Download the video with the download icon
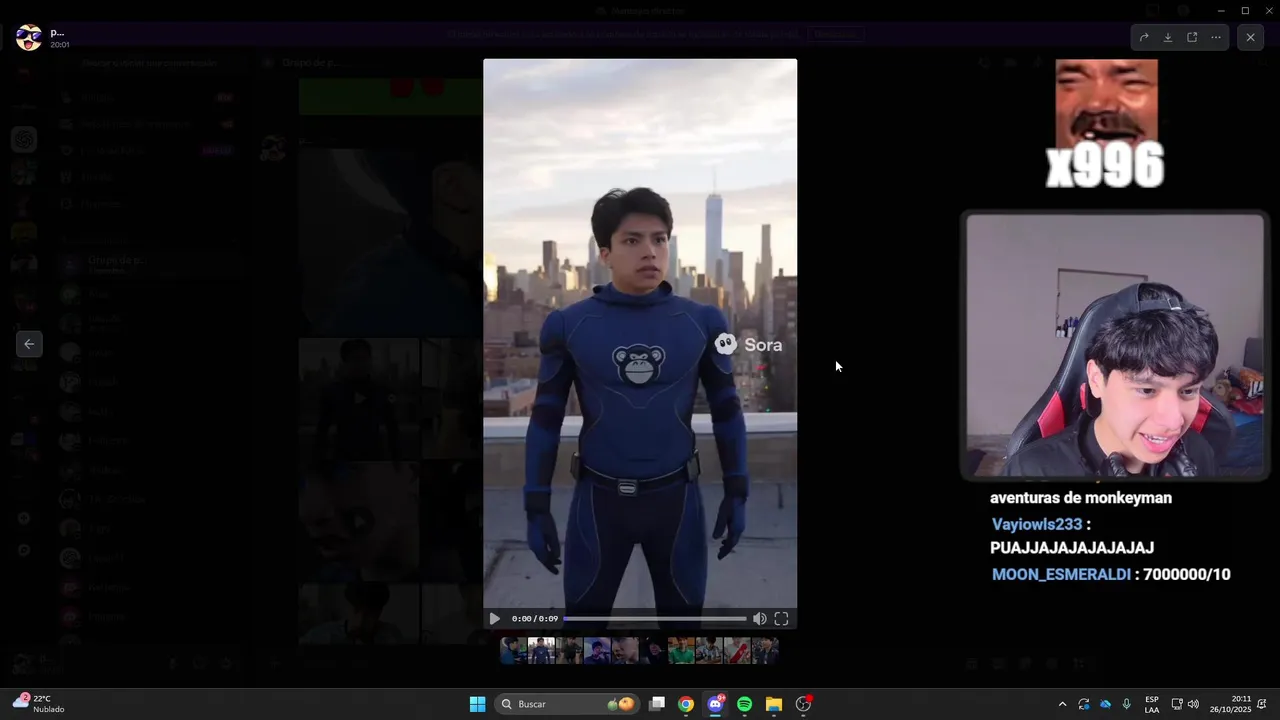Screen dimensions: 1280x720 click(x=1168, y=37)
